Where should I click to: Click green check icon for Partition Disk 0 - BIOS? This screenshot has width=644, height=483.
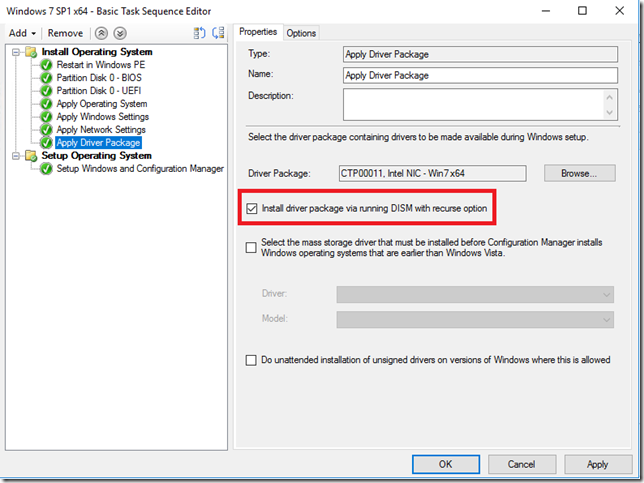pyautogui.click(x=46, y=78)
